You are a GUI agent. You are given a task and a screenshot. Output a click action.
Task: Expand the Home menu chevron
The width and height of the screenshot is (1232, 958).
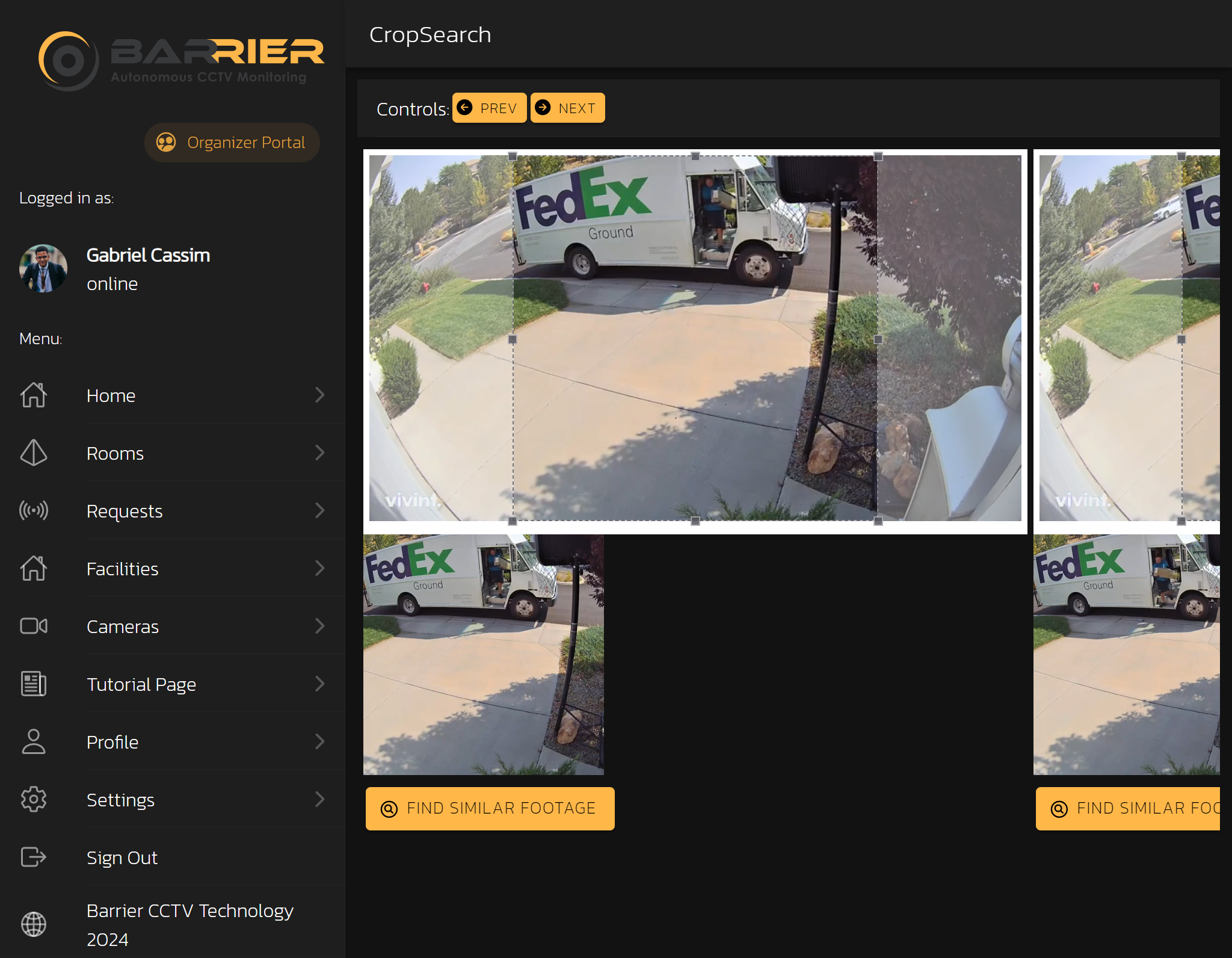319,395
